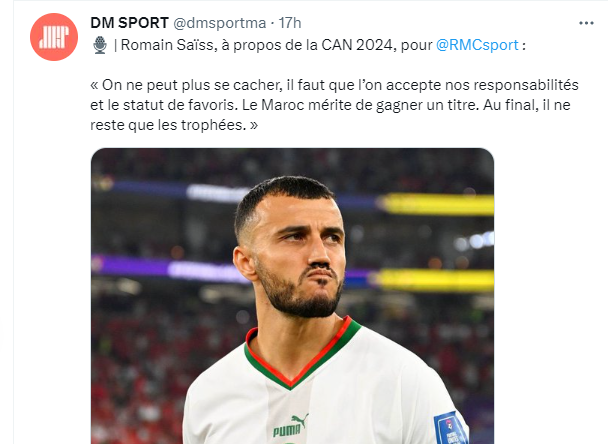Open the attached player photo
Viewport: 608px width, 444px height.
[x=292, y=296]
